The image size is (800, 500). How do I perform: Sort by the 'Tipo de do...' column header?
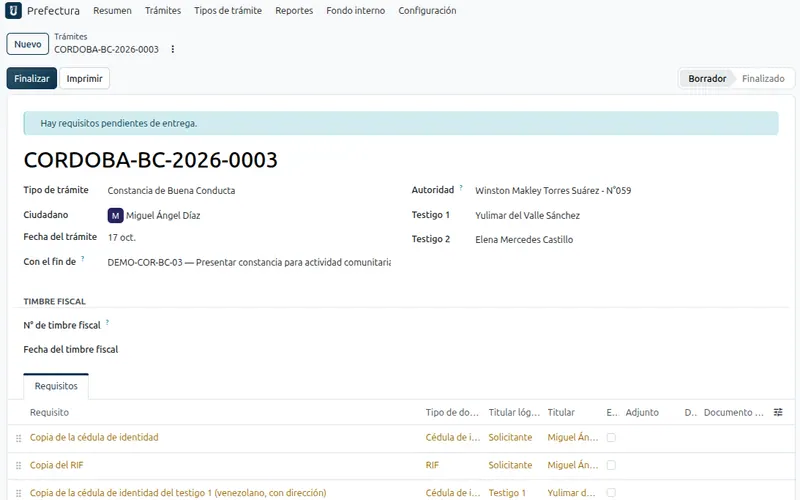[452, 412]
